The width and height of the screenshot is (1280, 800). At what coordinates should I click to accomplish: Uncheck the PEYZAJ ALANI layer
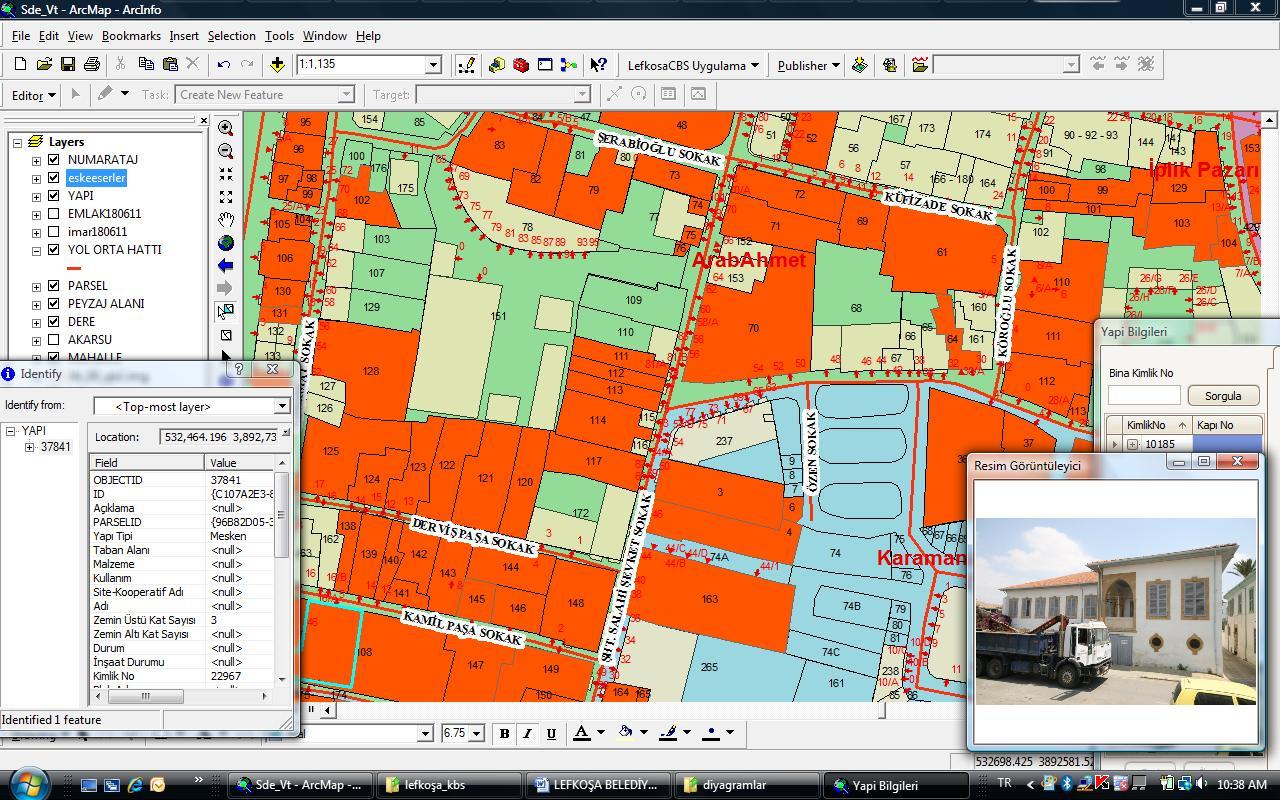point(54,304)
